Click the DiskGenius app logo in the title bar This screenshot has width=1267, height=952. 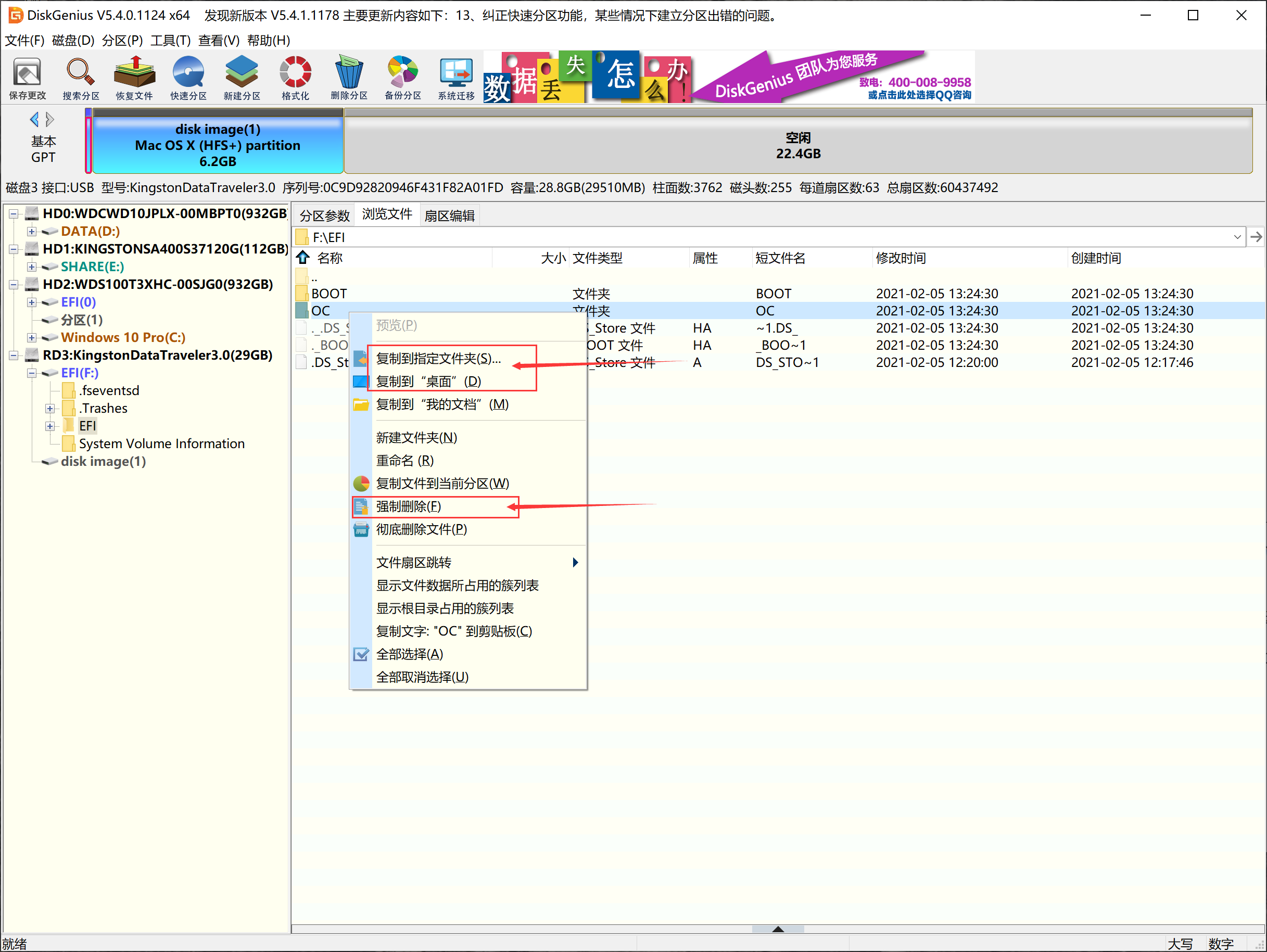tap(16, 15)
